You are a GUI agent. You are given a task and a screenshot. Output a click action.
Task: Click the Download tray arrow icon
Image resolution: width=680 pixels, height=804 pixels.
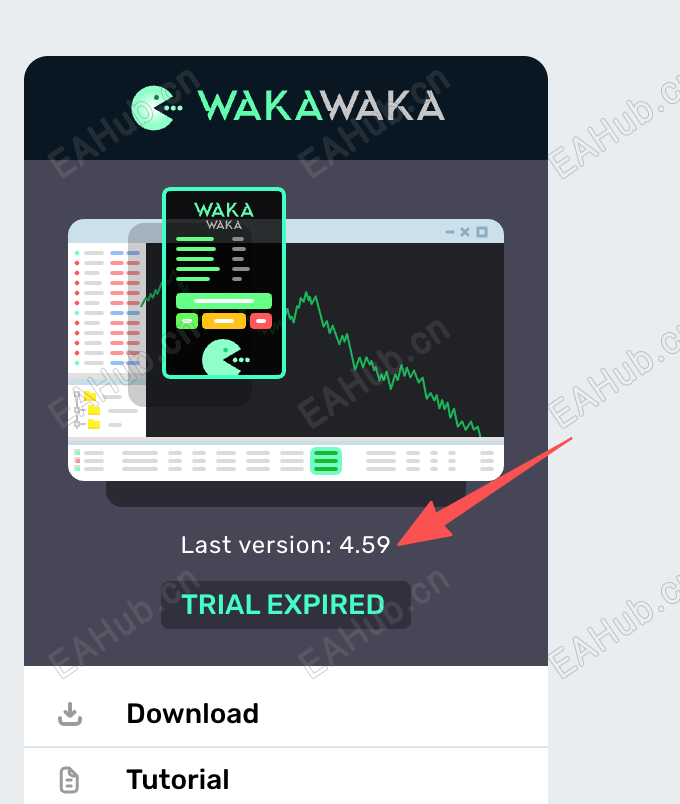click(70, 714)
